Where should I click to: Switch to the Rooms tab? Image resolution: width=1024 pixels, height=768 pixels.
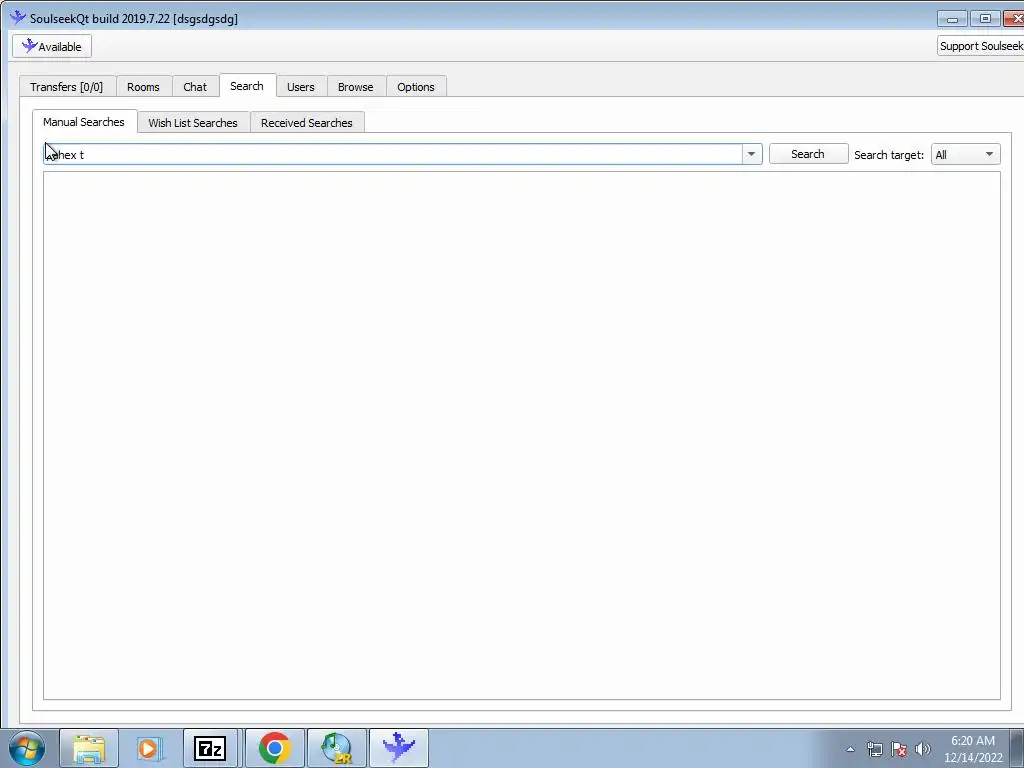(x=143, y=87)
